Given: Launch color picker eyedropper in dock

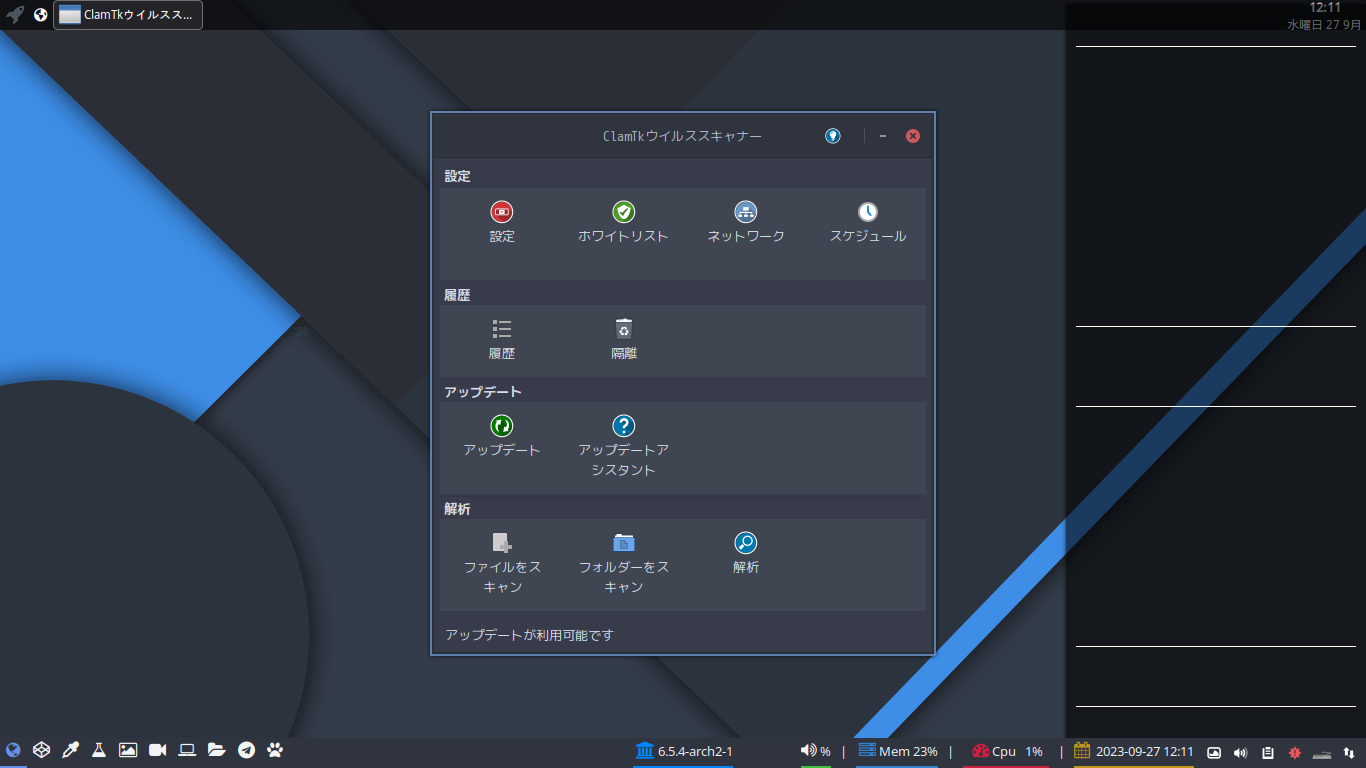Looking at the screenshot, I should tap(71, 750).
